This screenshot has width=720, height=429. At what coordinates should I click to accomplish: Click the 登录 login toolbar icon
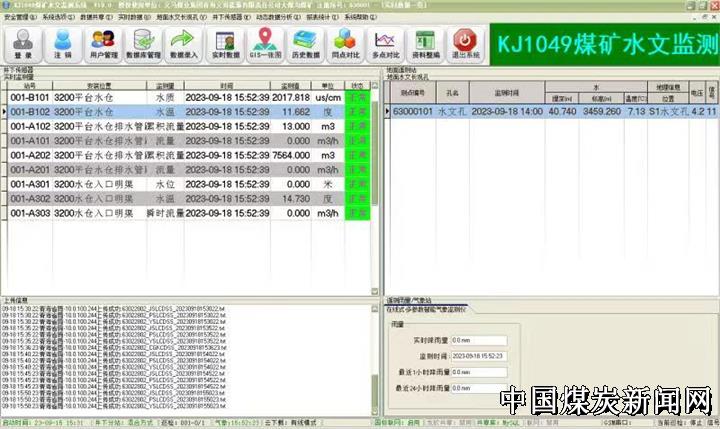22,45
